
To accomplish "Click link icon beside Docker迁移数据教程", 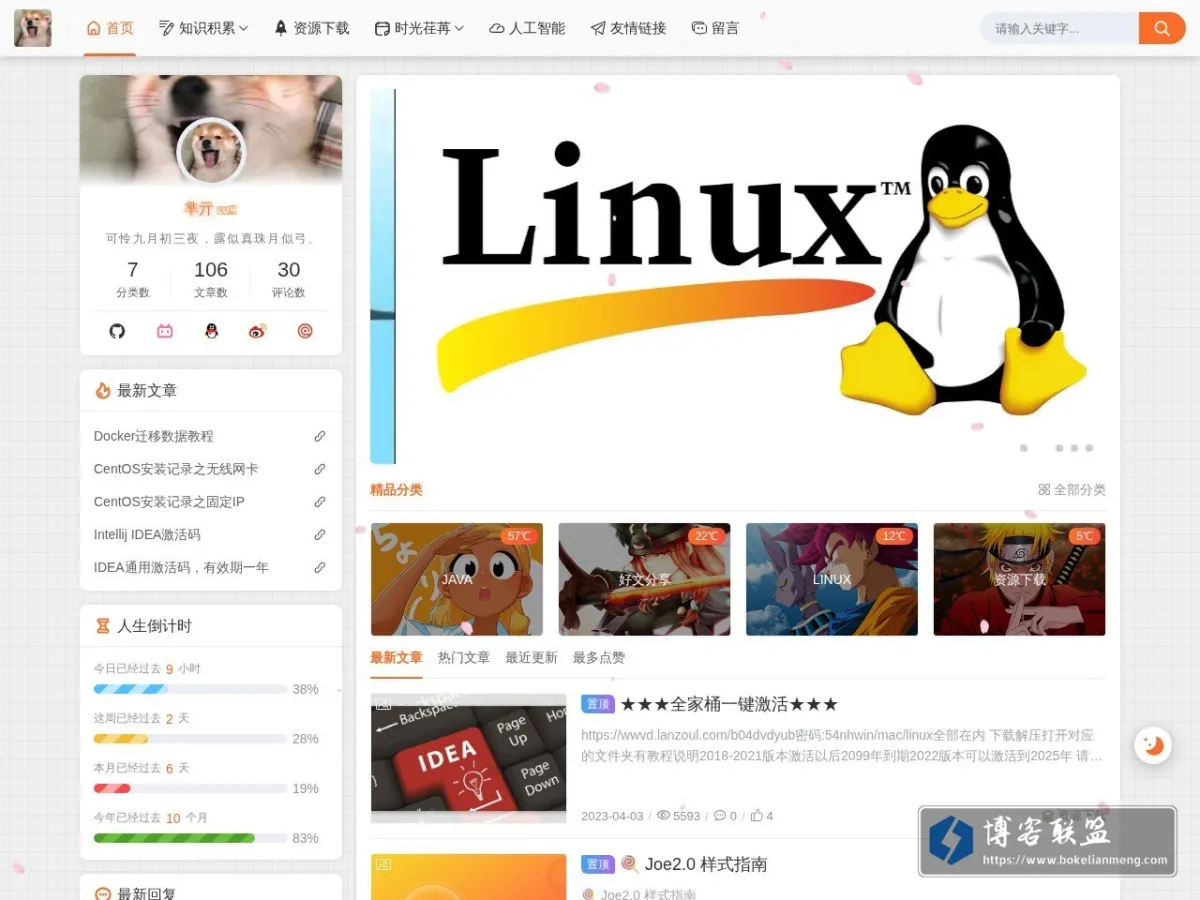I will [x=320, y=436].
